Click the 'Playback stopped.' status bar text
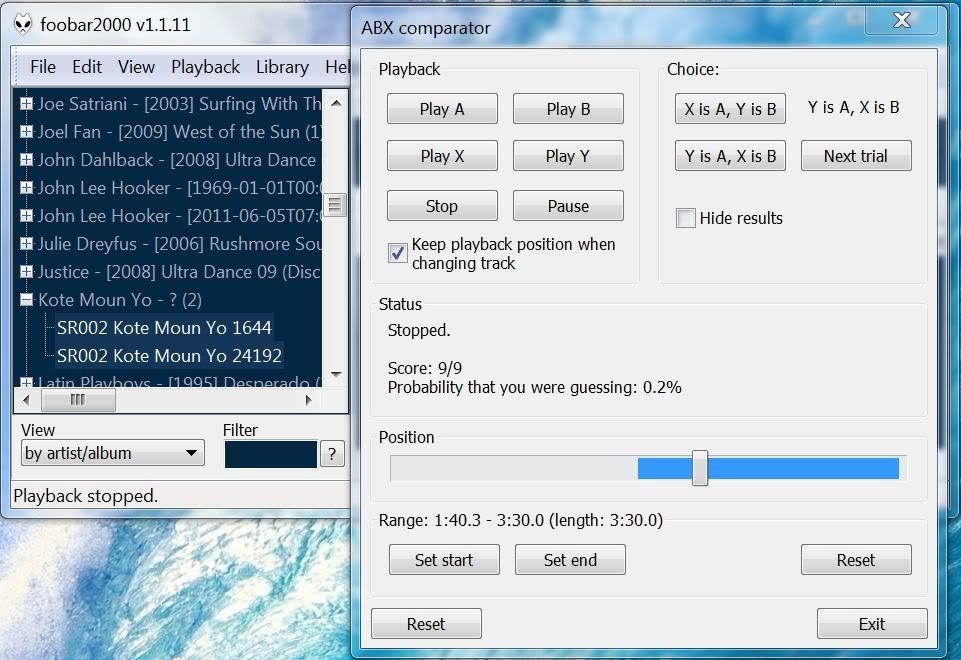 point(86,496)
